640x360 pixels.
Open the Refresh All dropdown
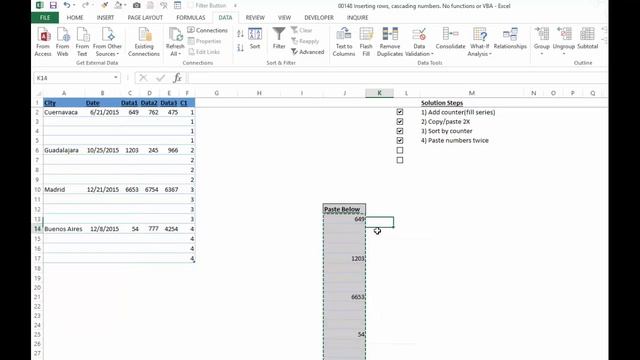(175, 51)
